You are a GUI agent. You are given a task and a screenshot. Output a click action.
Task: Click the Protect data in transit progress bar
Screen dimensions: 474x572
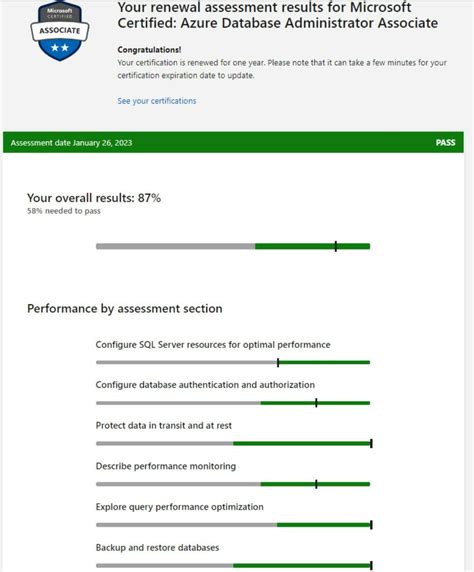pyautogui.click(x=234, y=444)
